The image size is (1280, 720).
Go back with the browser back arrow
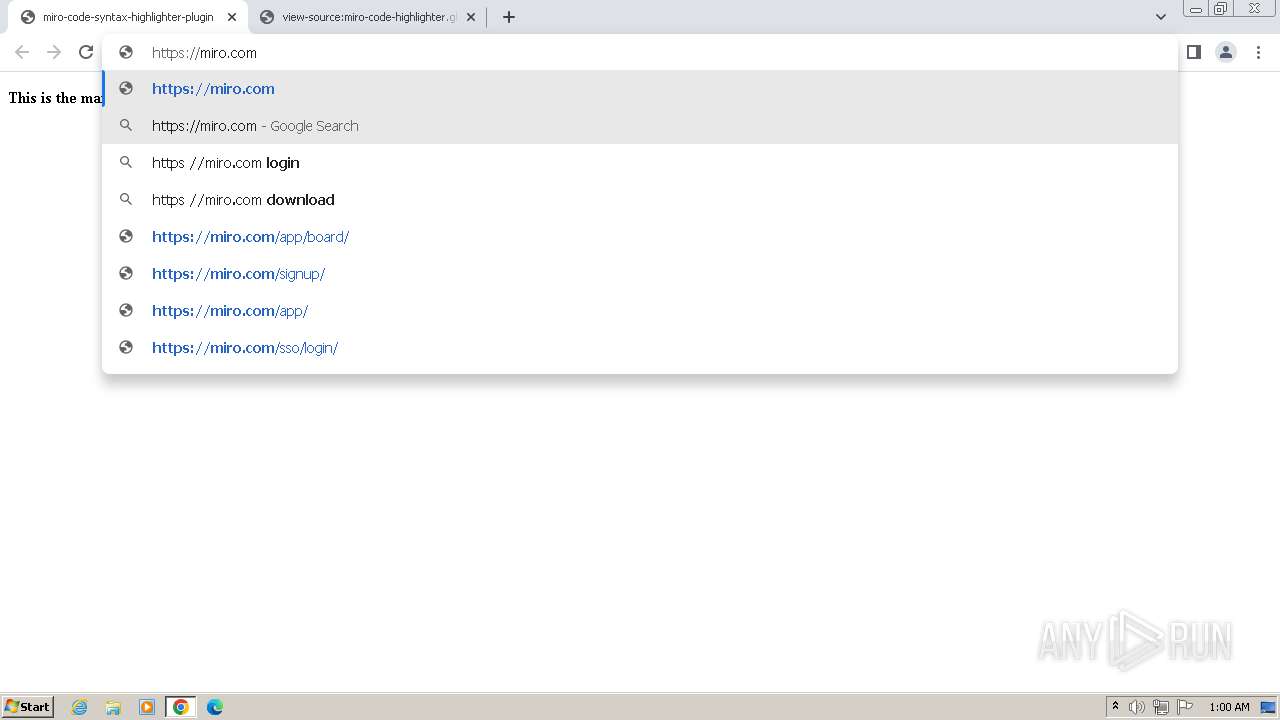click(22, 52)
